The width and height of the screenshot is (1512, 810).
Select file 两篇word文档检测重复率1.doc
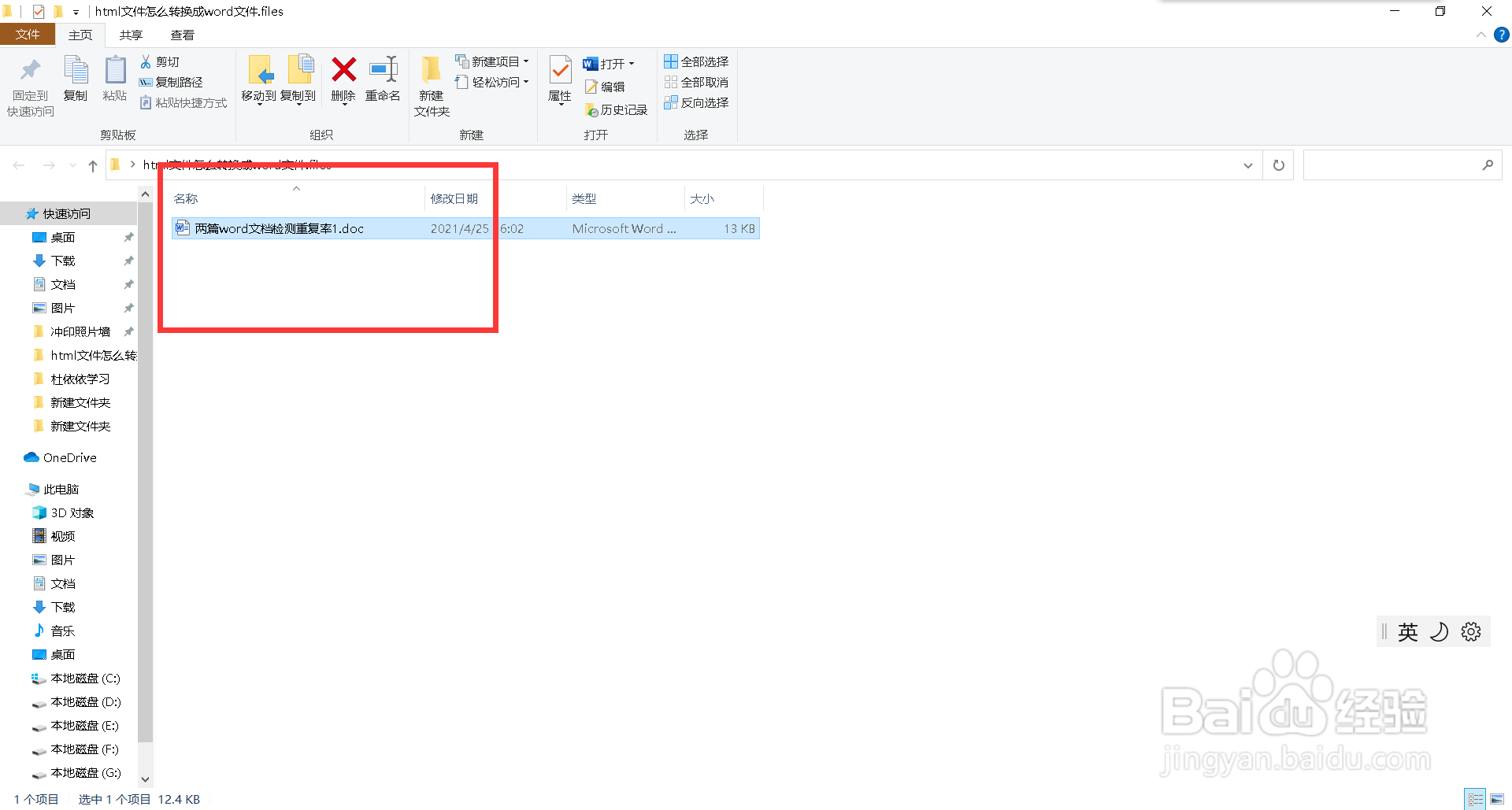coord(465,228)
